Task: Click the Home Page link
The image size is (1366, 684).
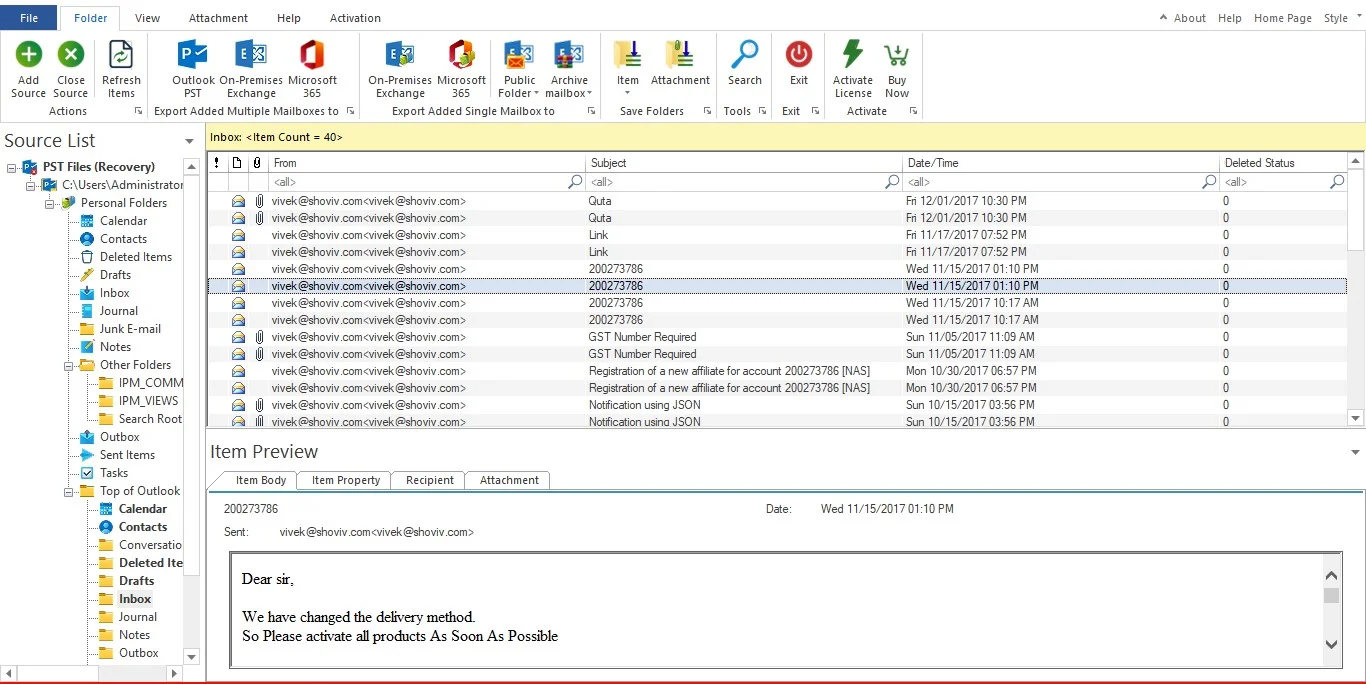Action: [1282, 18]
